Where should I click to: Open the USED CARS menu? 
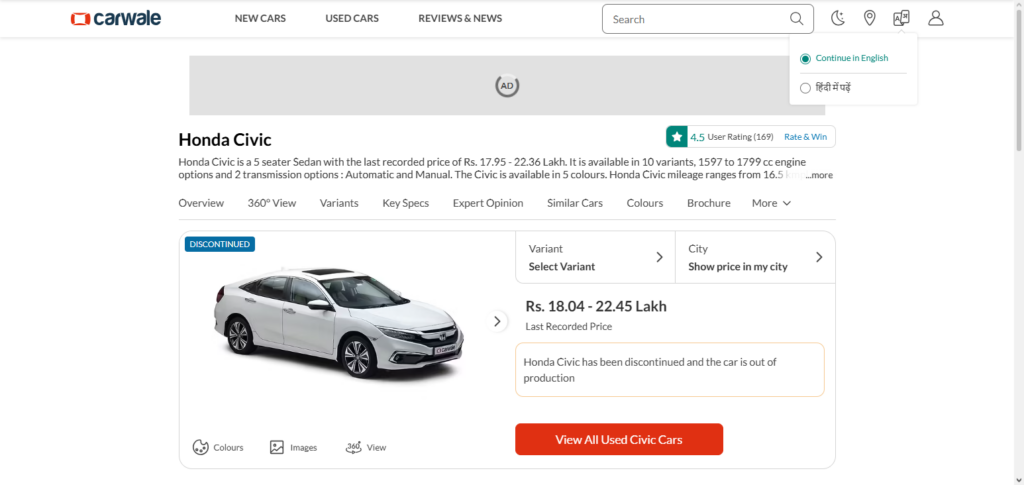(352, 18)
